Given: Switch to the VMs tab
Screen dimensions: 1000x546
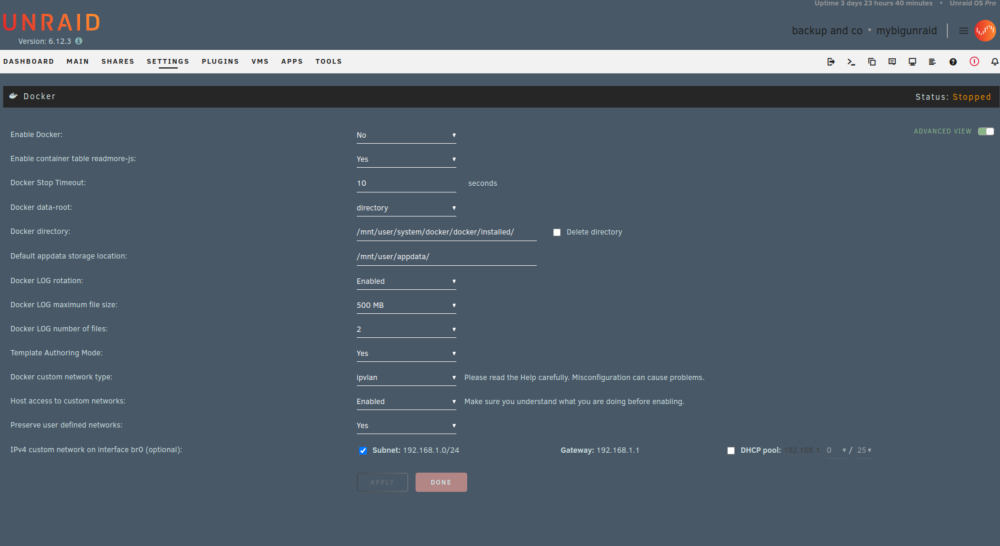Looking at the screenshot, I should pos(260,62).
